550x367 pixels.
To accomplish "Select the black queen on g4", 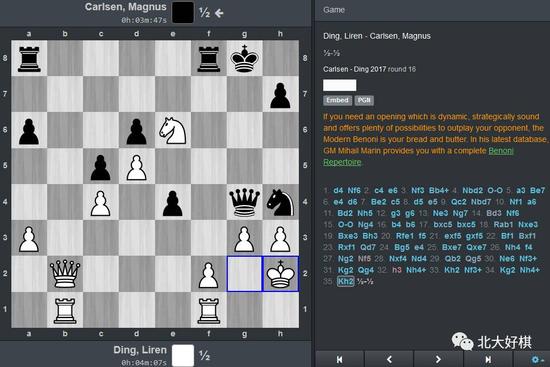I will click(244, 201).
